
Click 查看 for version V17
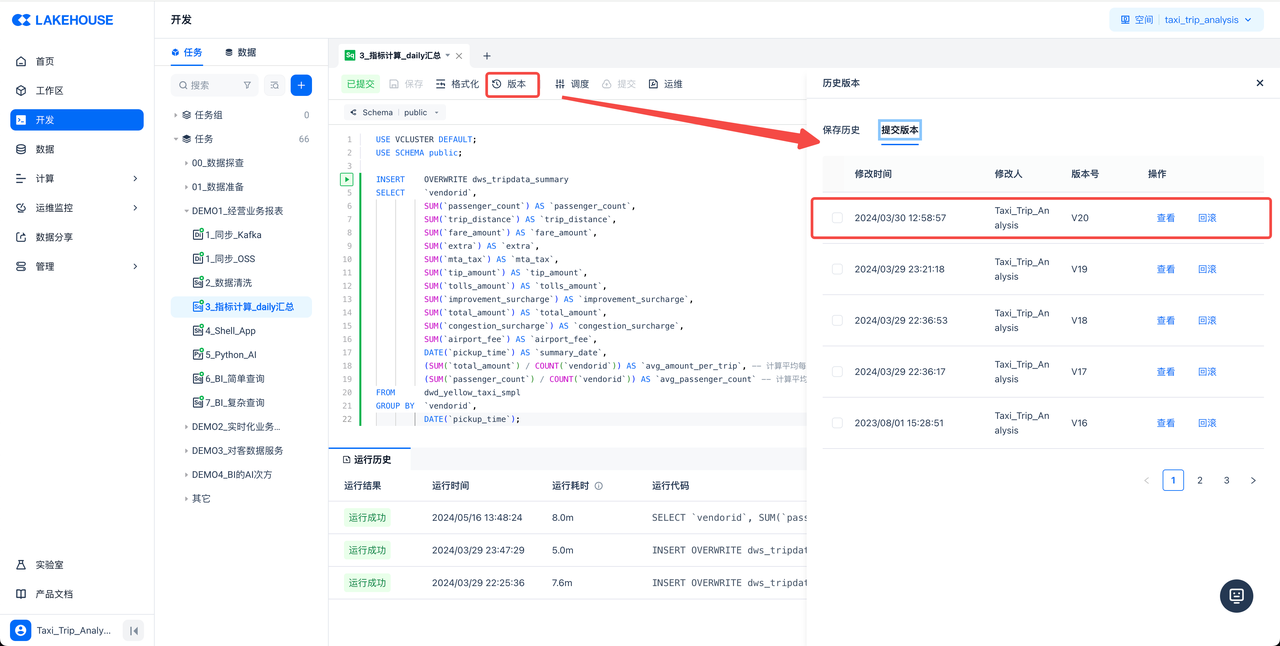[x=1165, y=372]
